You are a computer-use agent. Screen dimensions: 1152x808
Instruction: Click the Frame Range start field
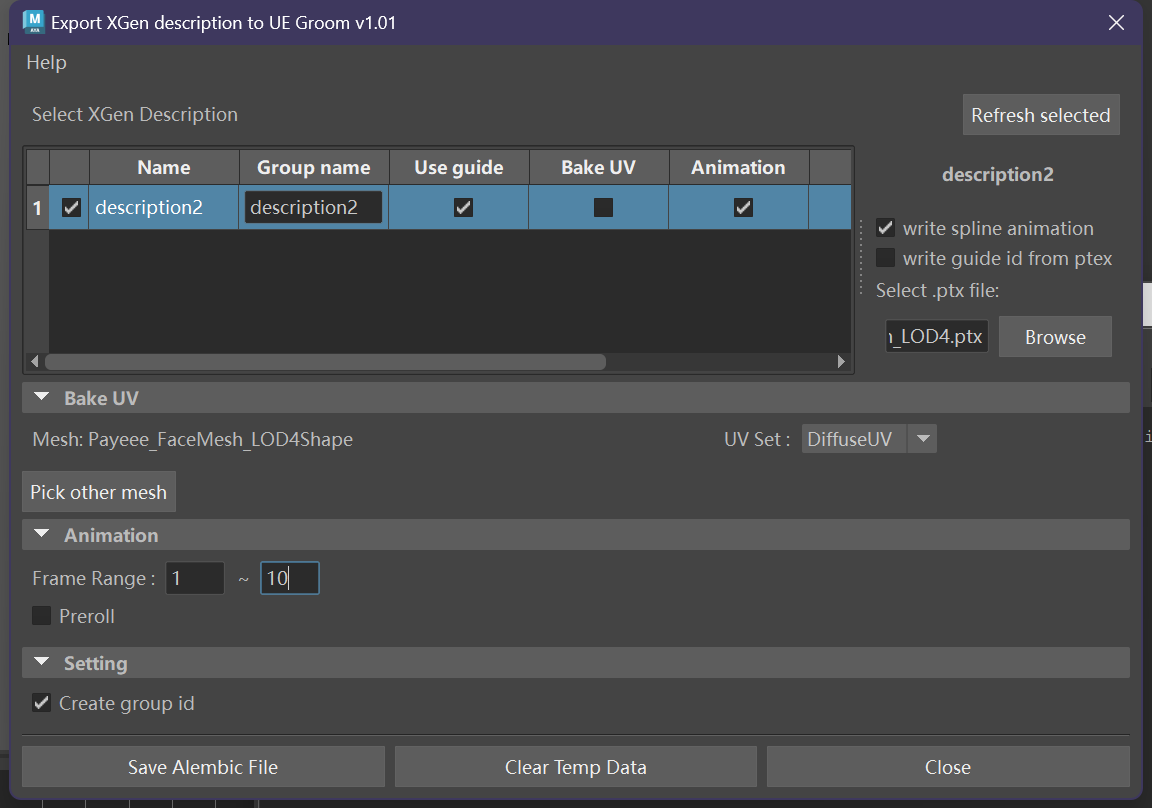(195, 578)
